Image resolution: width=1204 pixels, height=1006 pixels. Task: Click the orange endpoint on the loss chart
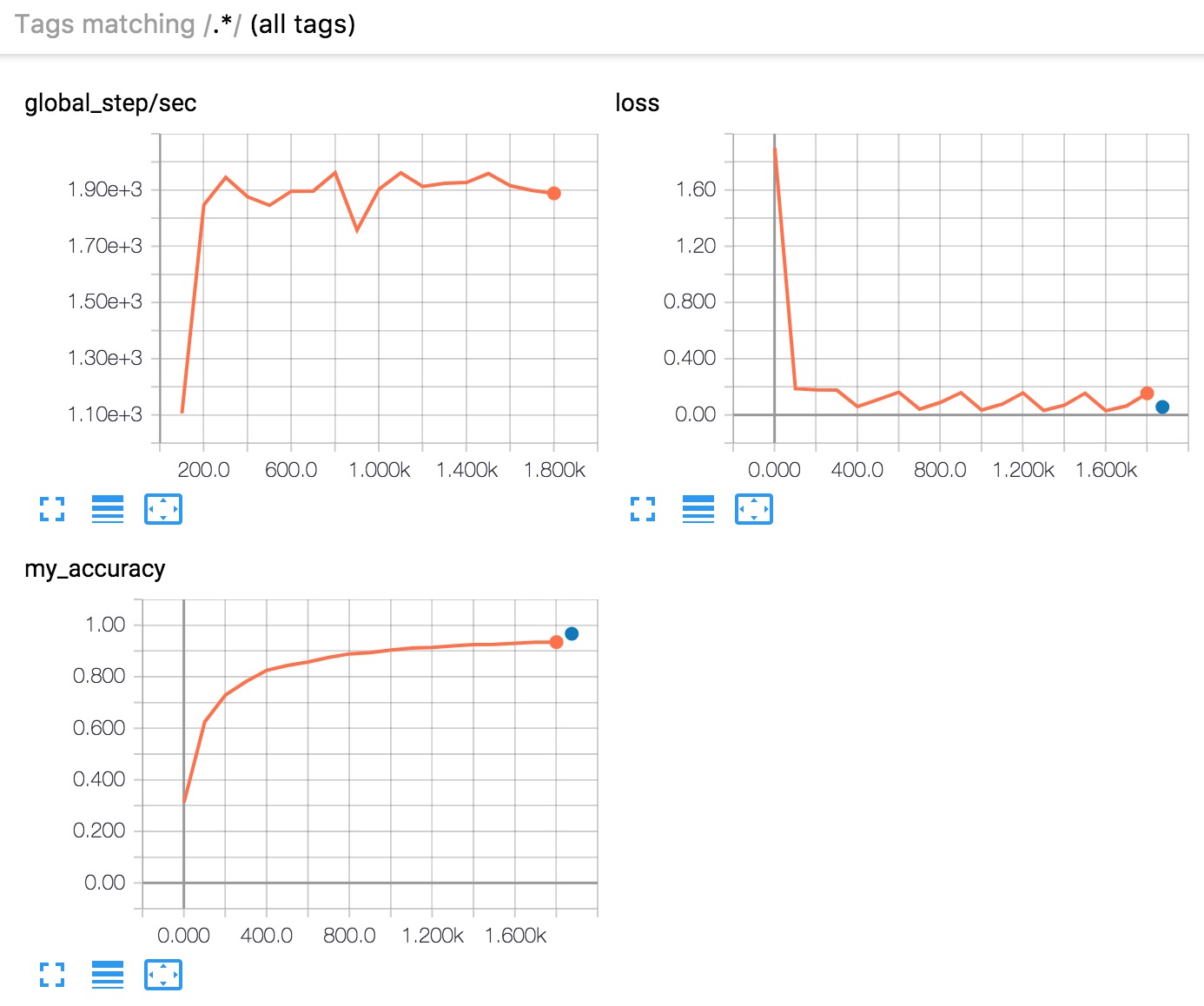tap(1147, 394)
